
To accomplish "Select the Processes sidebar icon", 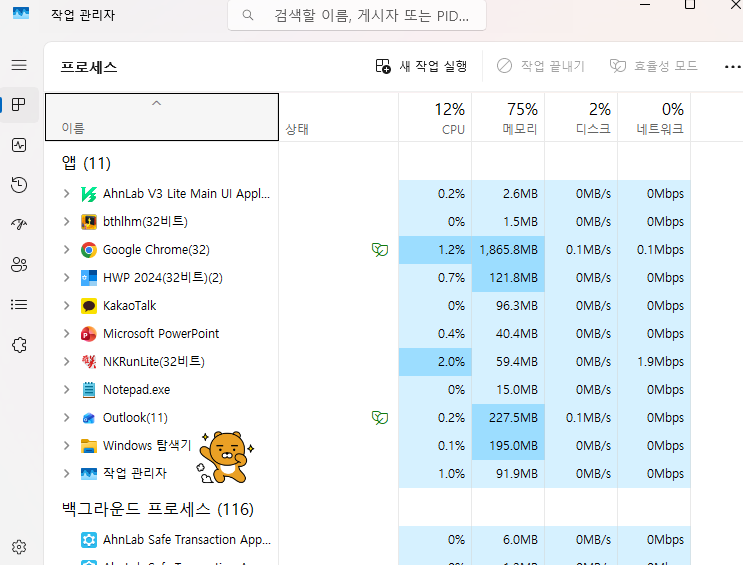I will click(19, 105).
